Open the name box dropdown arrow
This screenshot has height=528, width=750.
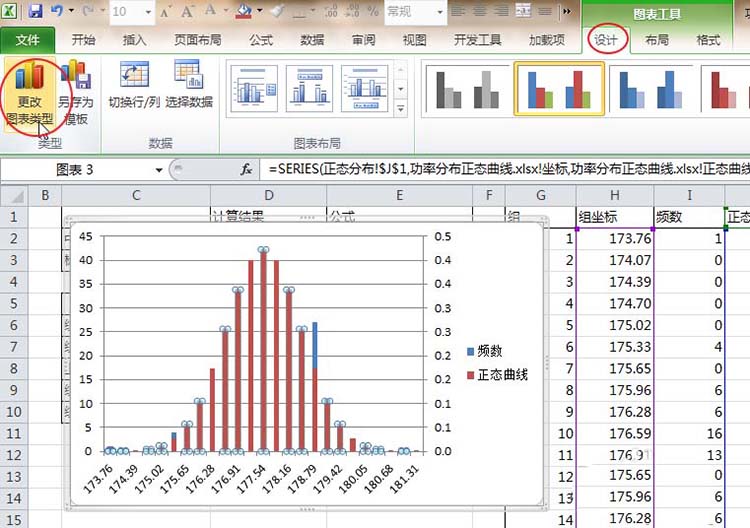[159, 170]
